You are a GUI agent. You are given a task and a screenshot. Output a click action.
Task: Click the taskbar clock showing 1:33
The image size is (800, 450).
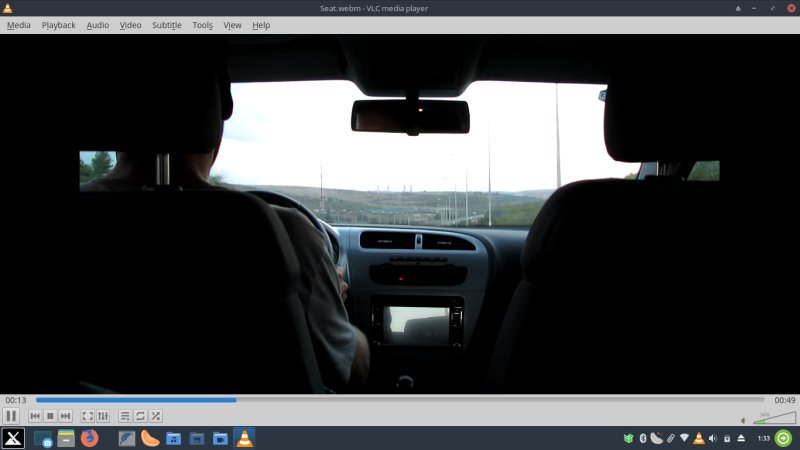tap(763, 438)
